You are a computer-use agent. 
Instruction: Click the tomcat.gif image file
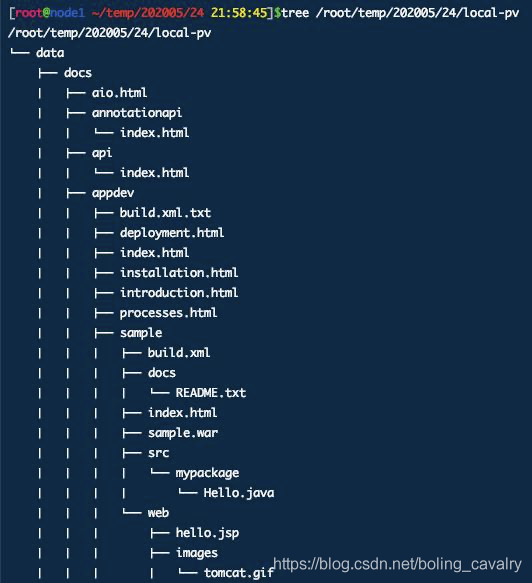[239, 573]
